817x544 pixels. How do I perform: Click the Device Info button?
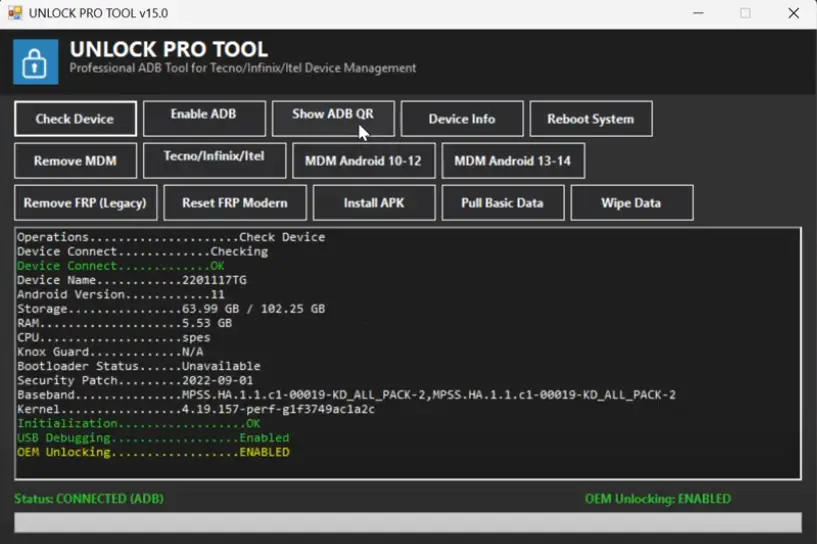click(x=462, y=119)
